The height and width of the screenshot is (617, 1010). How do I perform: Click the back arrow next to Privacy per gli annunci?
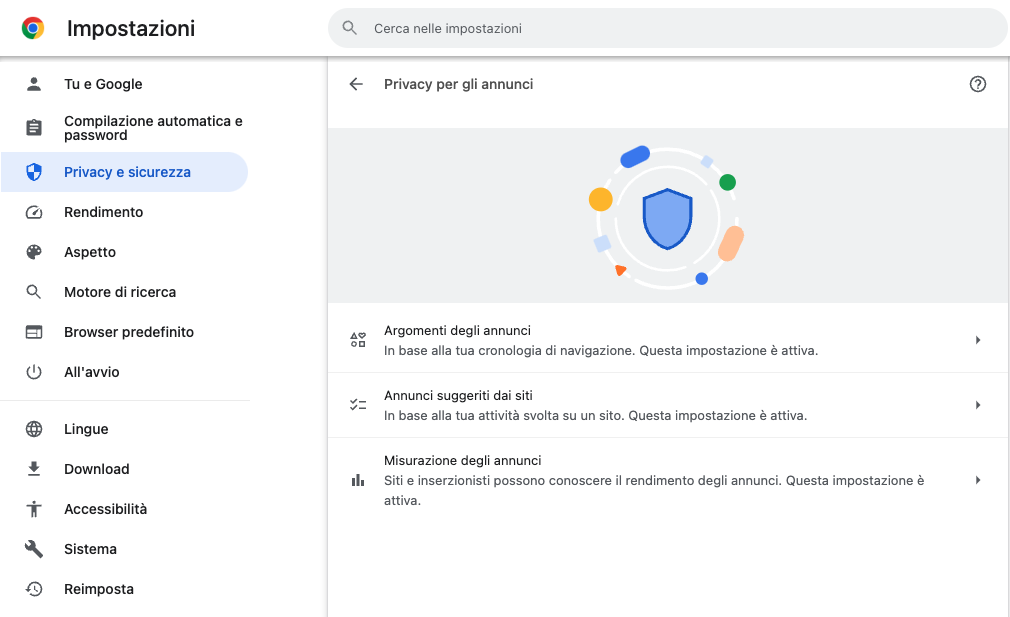(356, 85)
